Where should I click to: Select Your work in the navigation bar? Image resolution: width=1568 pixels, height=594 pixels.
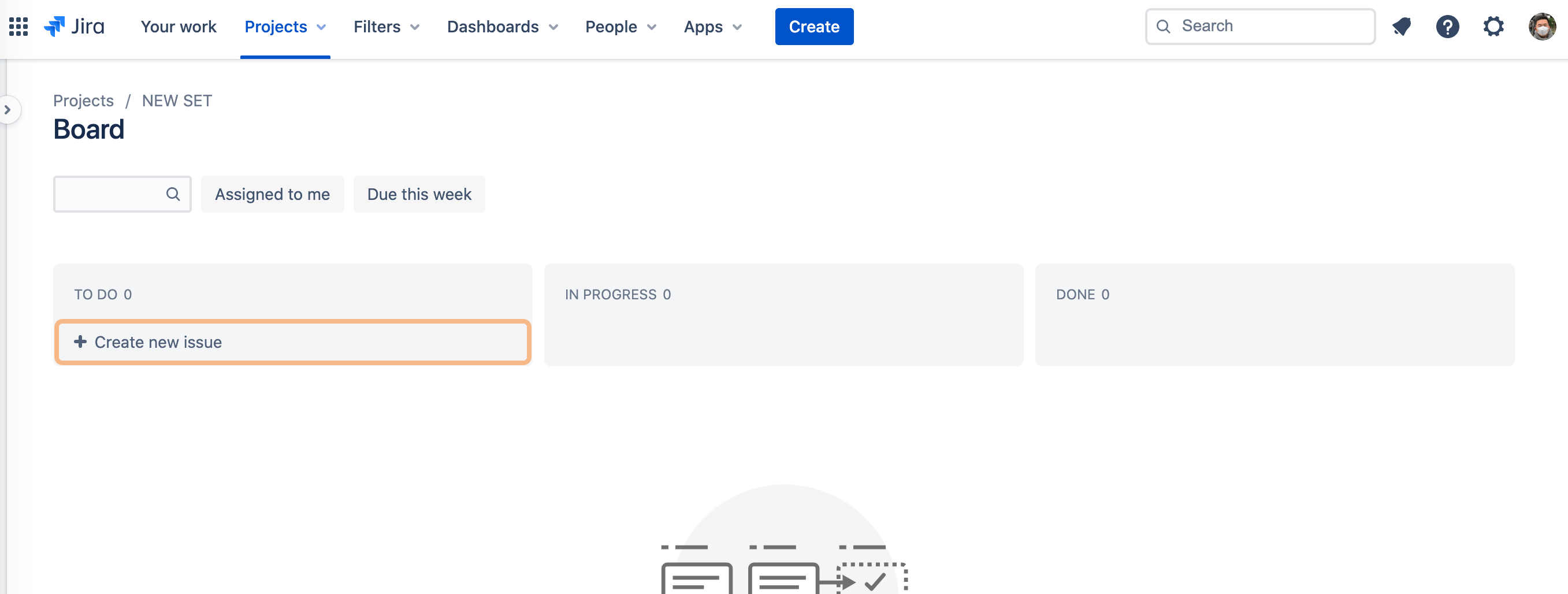pos(178,26)
